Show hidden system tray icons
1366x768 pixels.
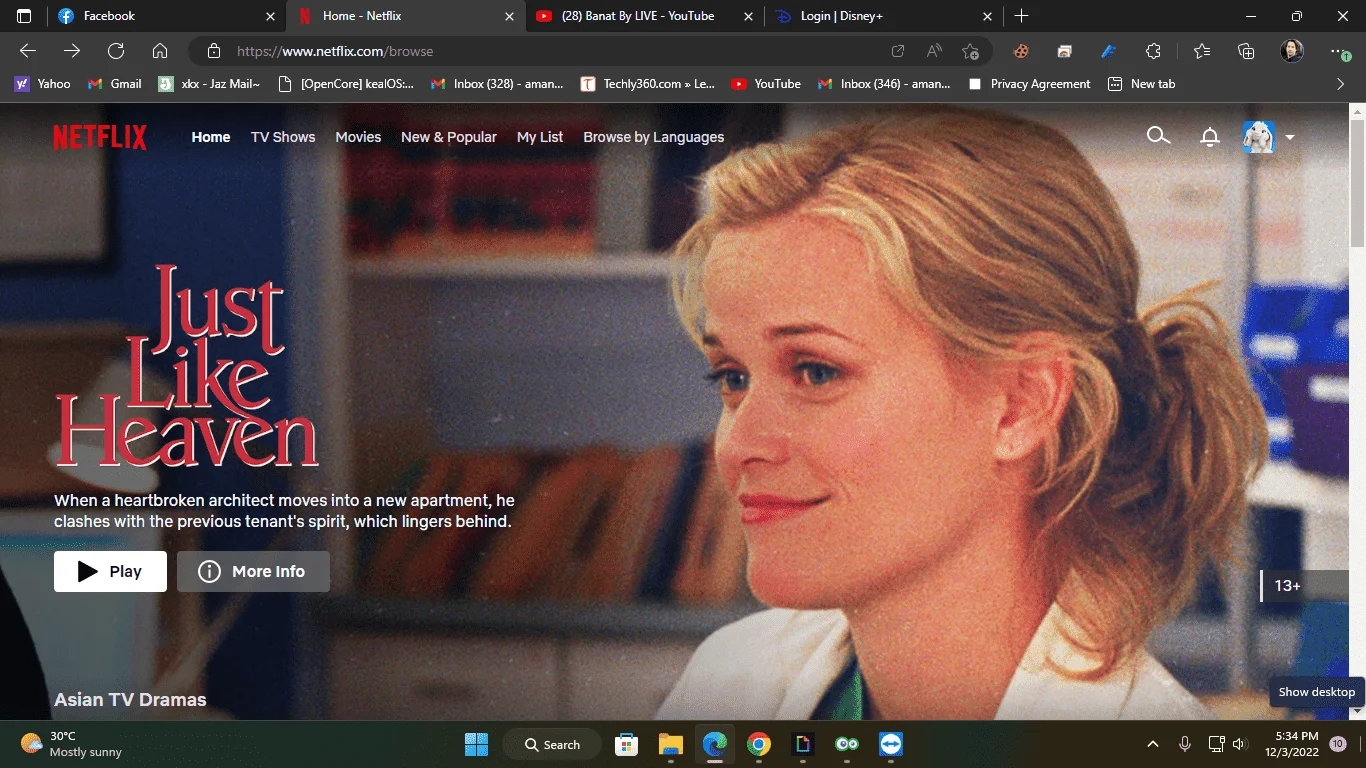coord(1153,744)
